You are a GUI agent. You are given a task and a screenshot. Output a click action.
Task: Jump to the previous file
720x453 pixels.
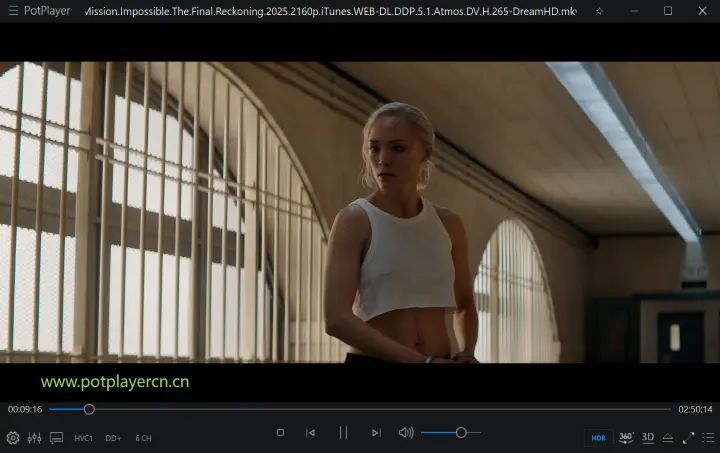311,433
